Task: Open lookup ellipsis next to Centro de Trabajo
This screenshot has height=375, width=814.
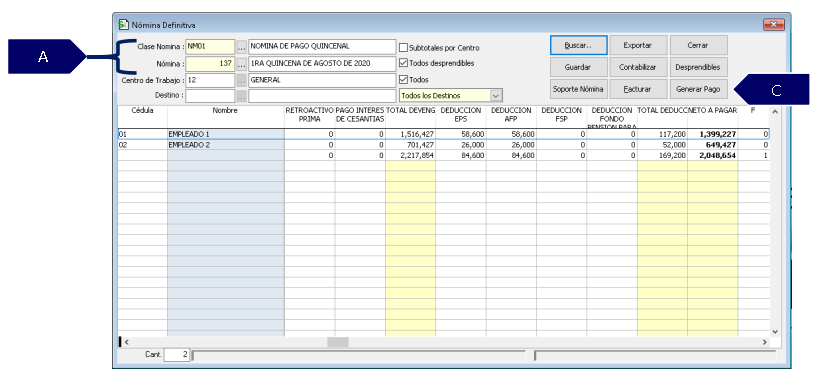Action: [241, 81]
